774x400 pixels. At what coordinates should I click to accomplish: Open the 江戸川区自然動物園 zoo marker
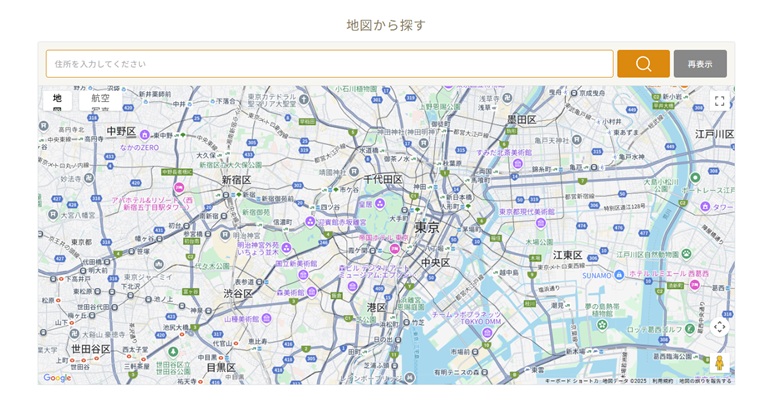coord(686,253)
